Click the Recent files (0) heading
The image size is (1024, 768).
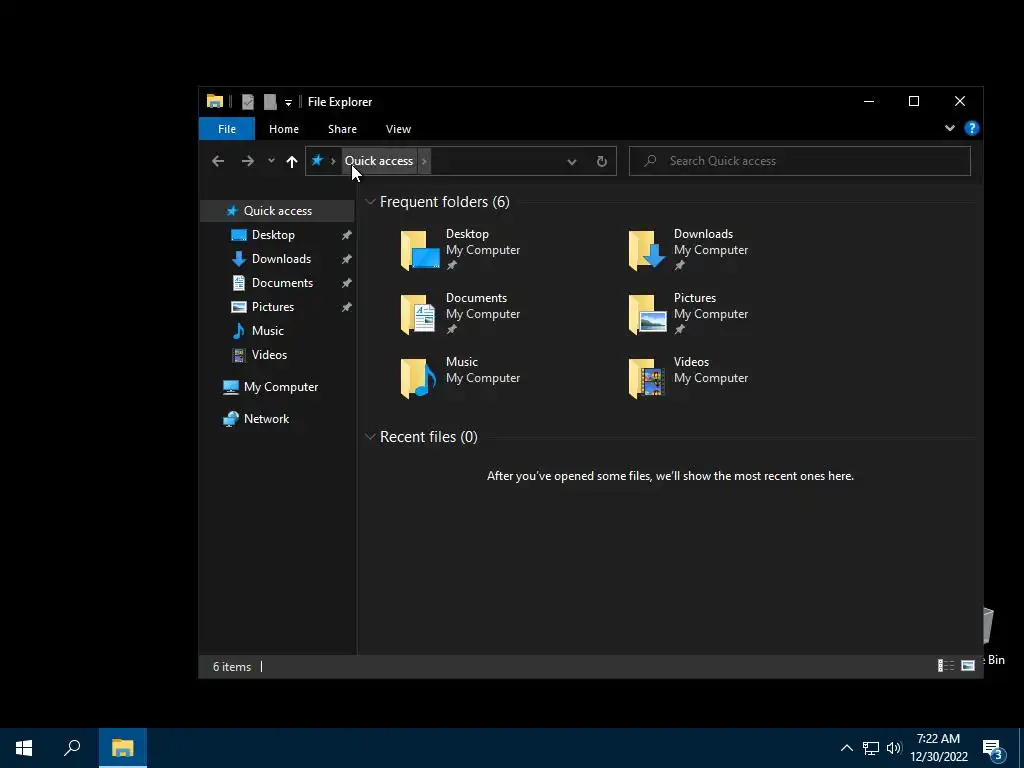(428, 436)
